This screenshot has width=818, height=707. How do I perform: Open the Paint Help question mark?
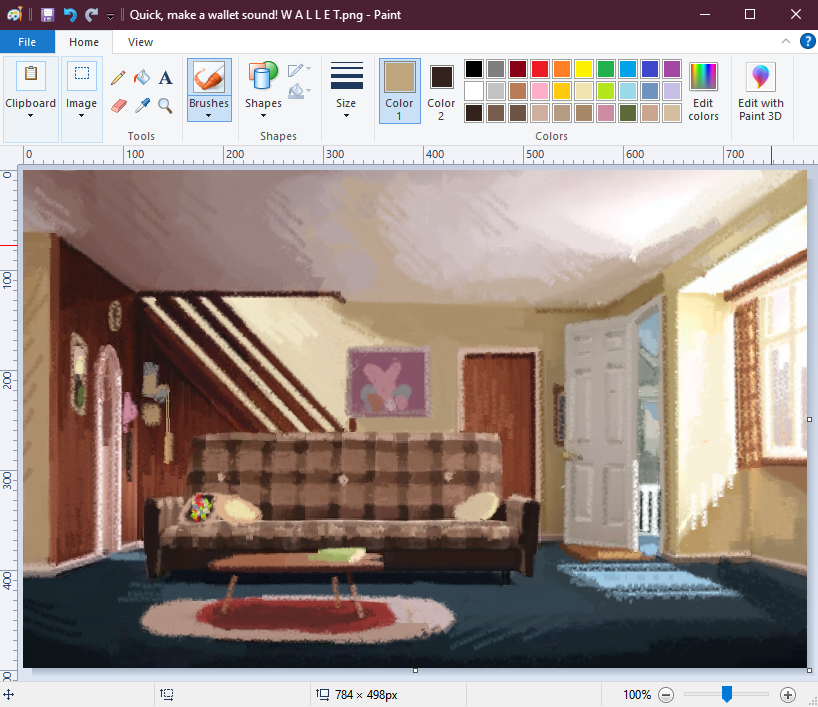click(808, 41)
